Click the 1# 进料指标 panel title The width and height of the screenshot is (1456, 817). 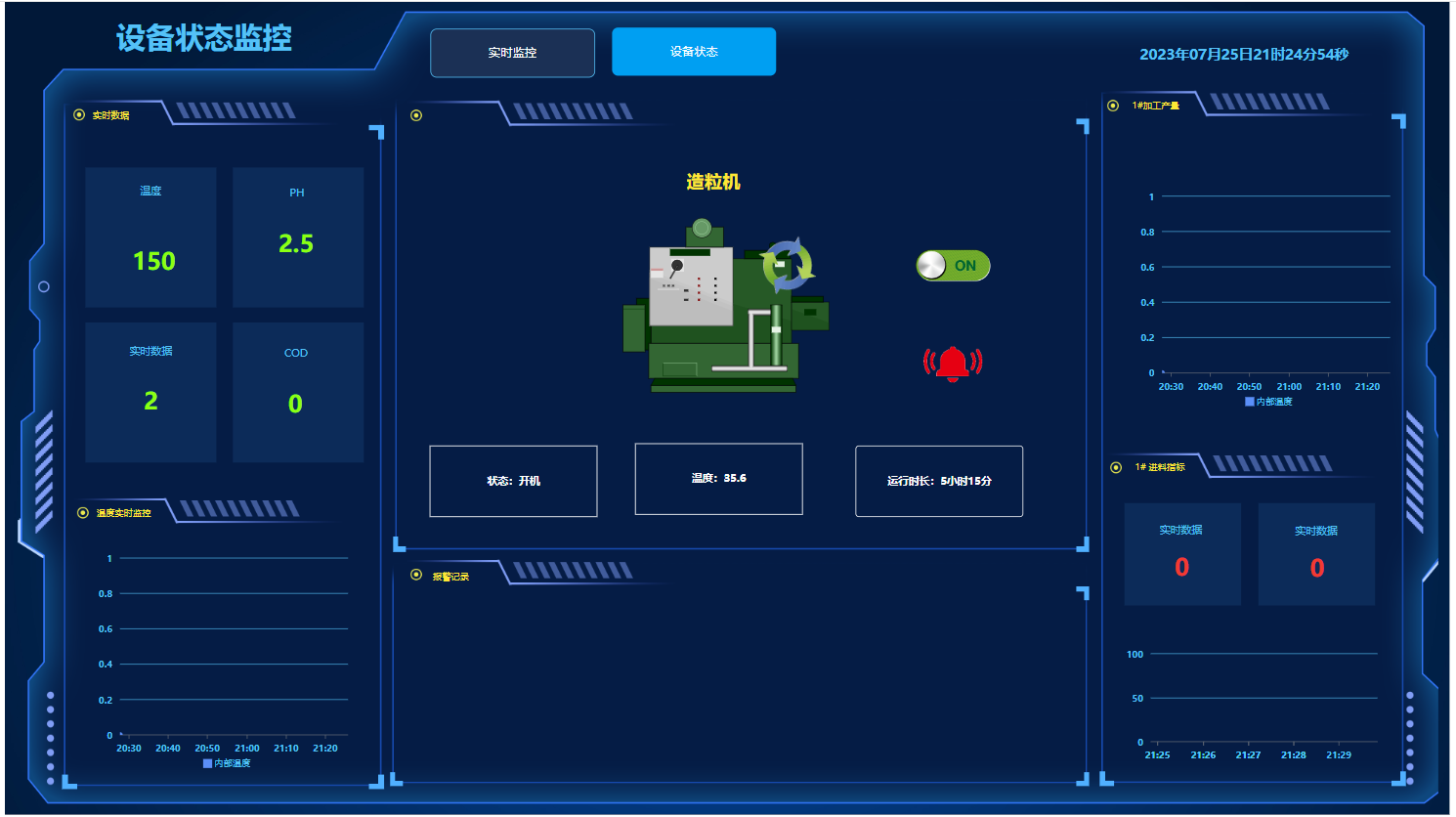1161,467
